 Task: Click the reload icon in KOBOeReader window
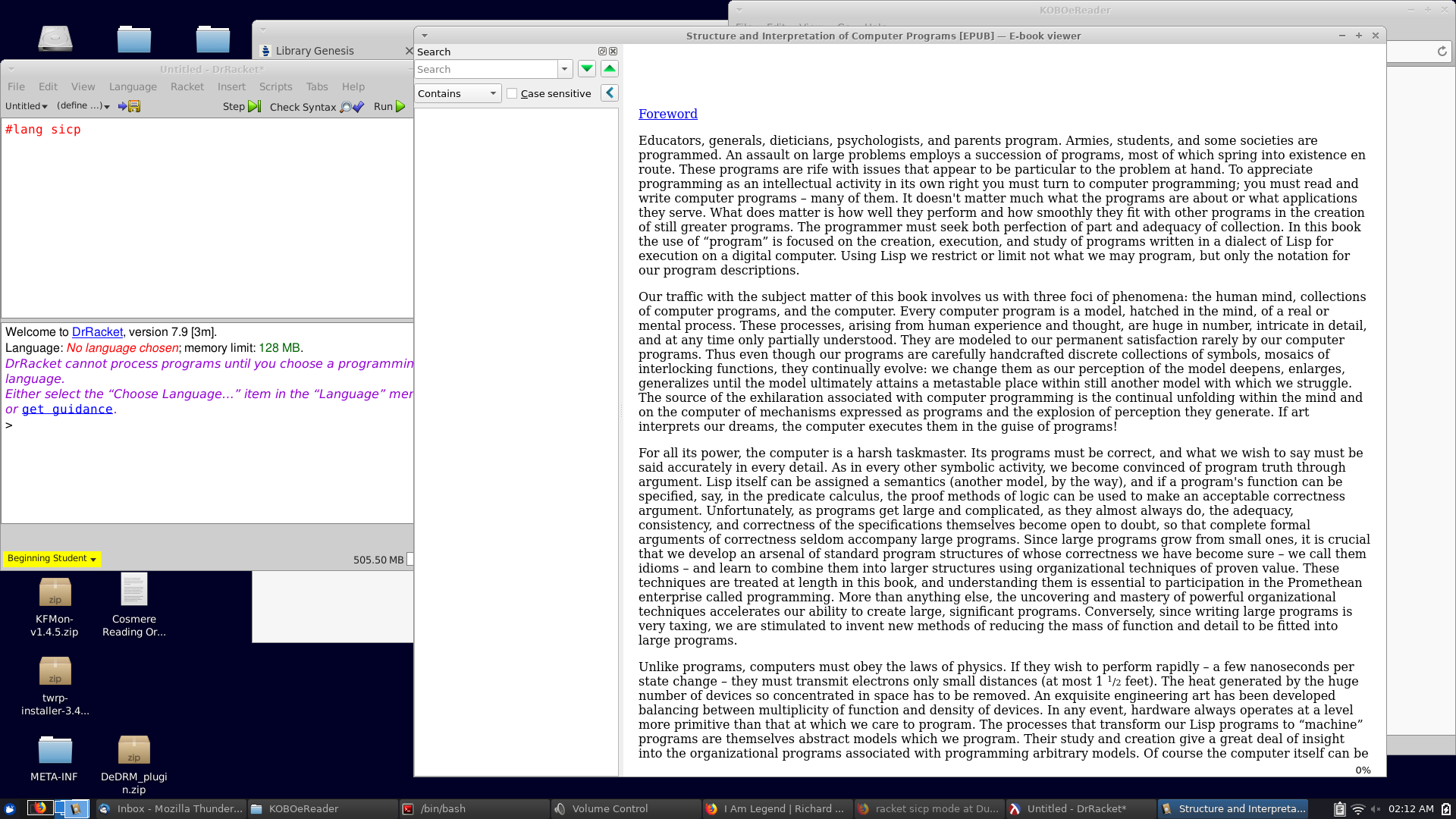(1442, 52)
